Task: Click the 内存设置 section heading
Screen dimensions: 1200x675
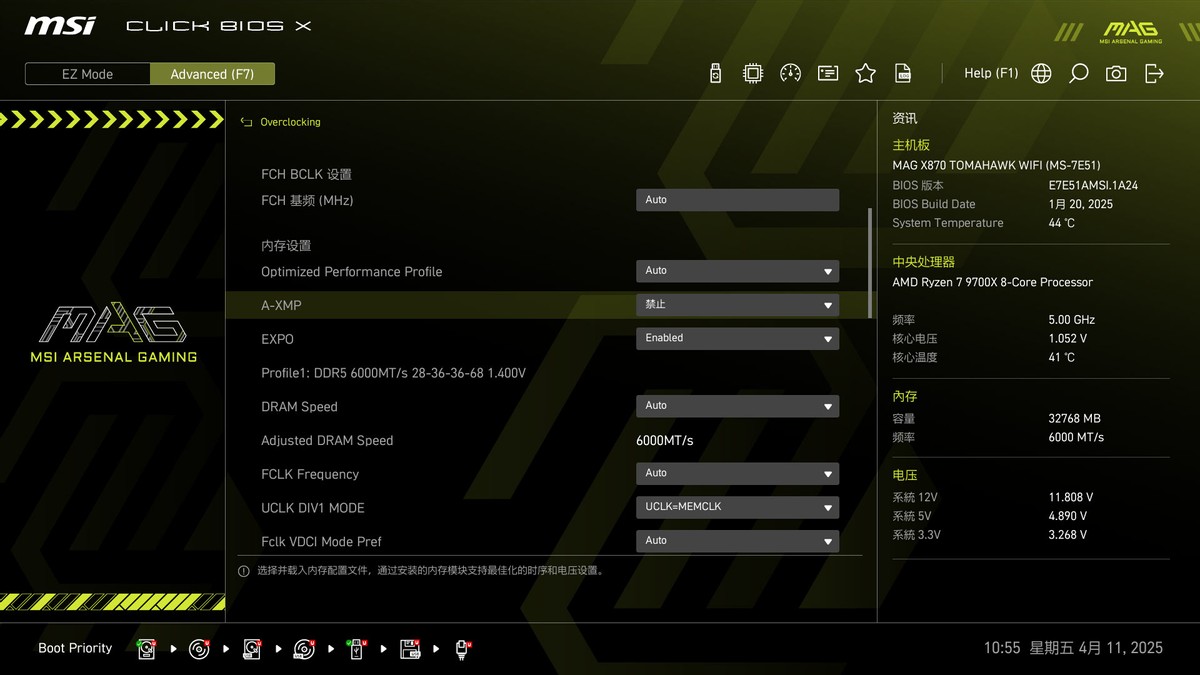Action: click(286, 246)
